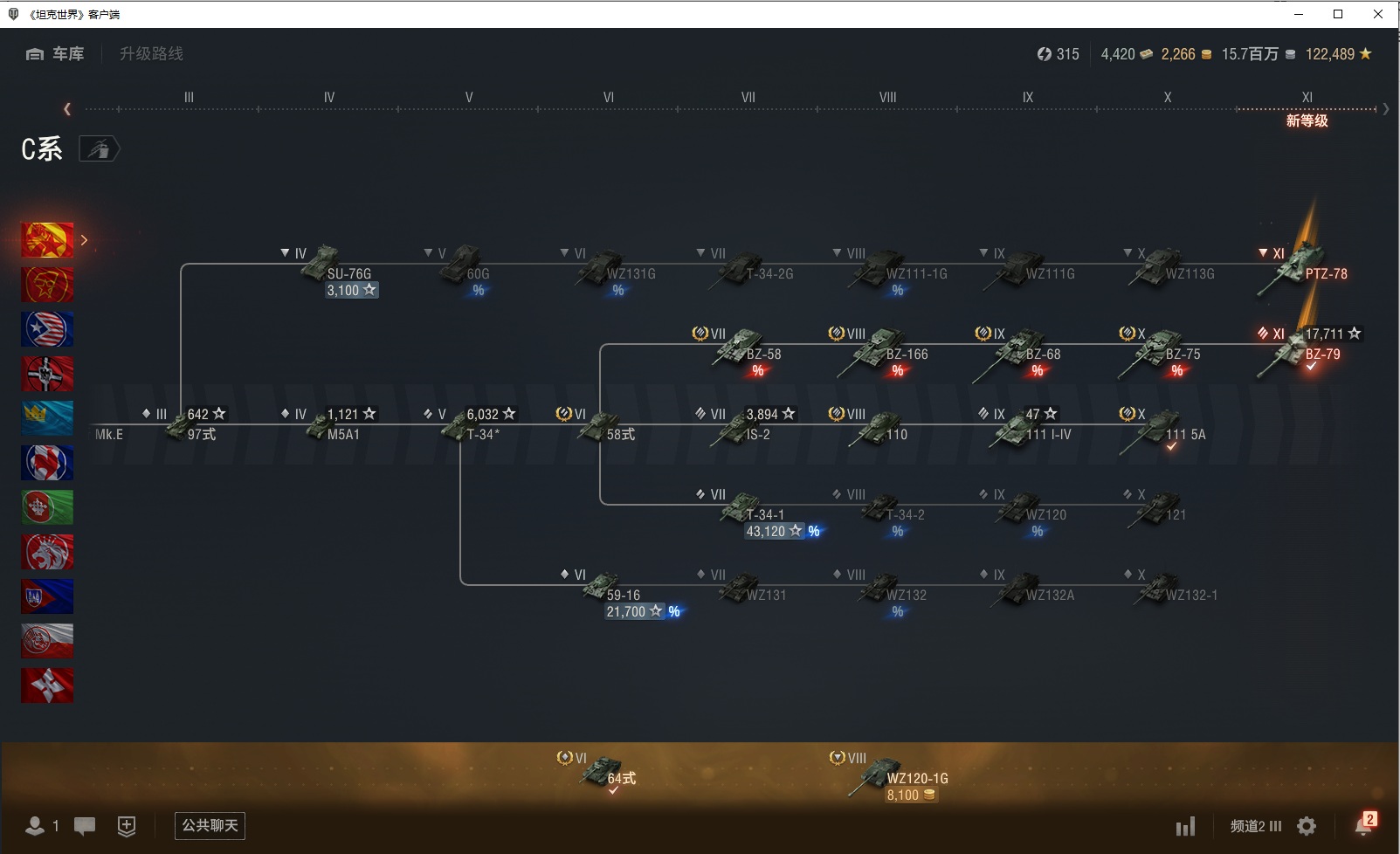
Task: Open the 公共聊天 chat button
Action: (210, 825)
